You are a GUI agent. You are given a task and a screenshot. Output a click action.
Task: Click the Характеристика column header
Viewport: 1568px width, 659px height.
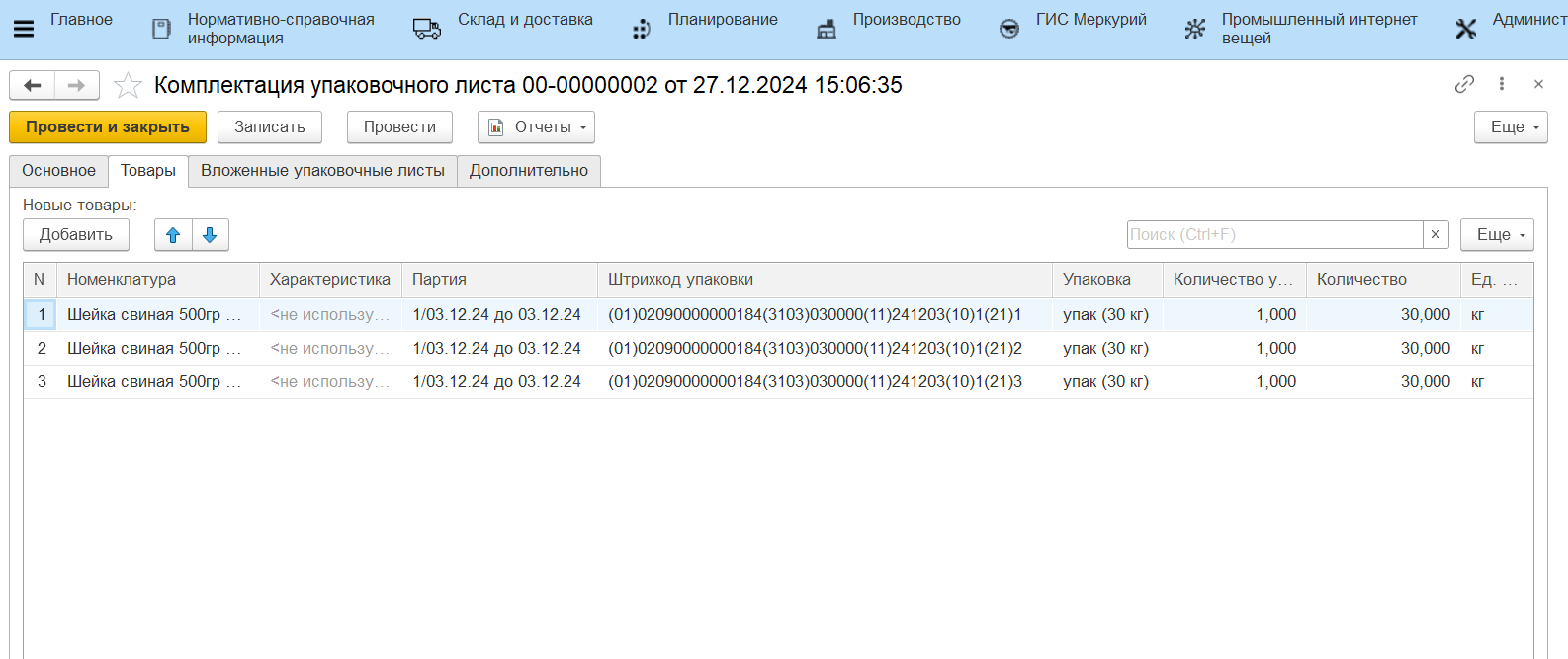(x=330, y=280)
